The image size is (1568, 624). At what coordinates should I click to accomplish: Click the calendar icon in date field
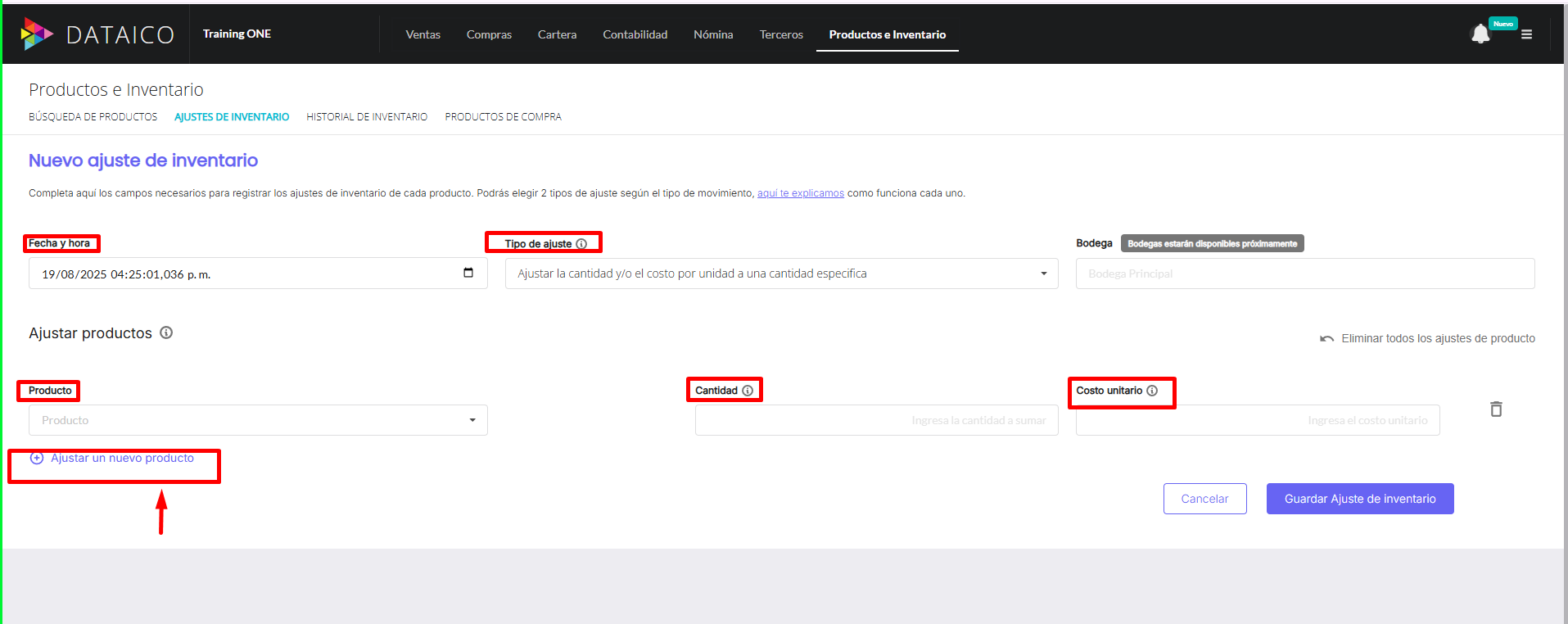468,273
